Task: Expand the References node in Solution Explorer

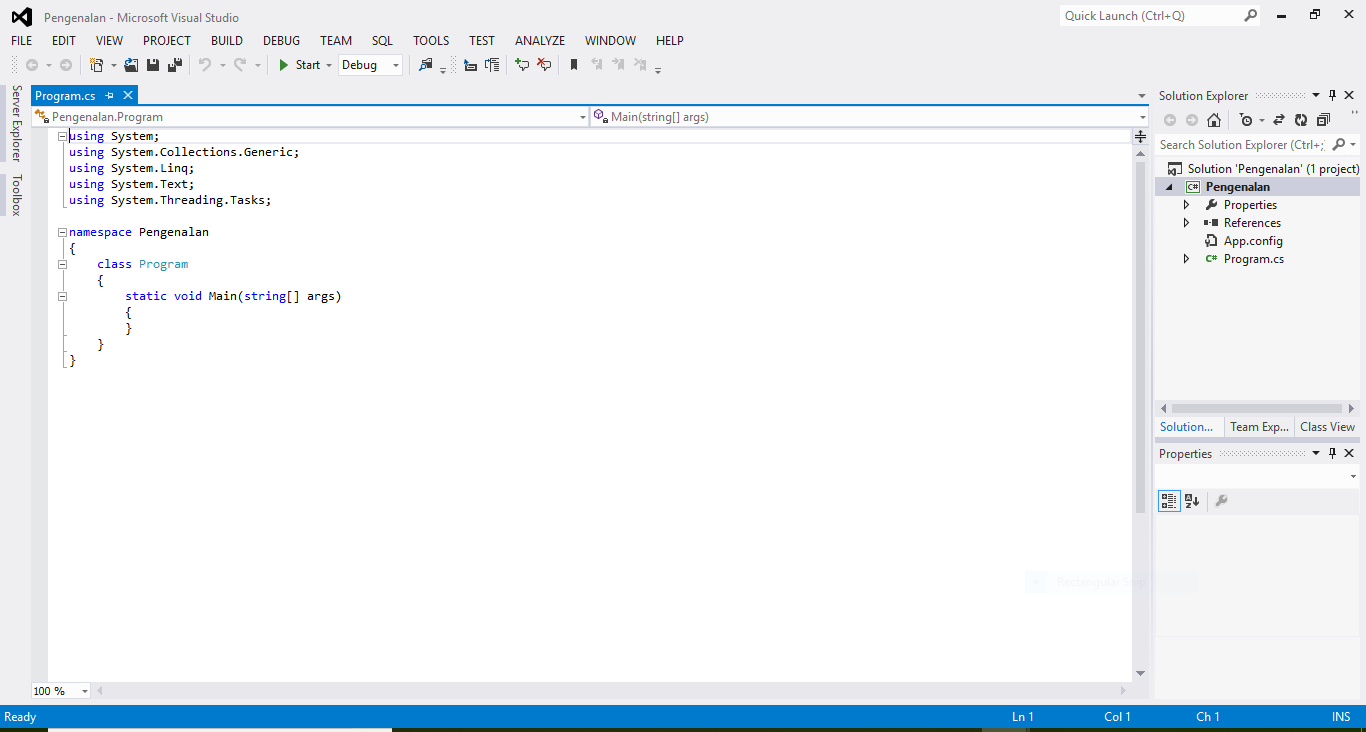Action: click(1187, 222)
